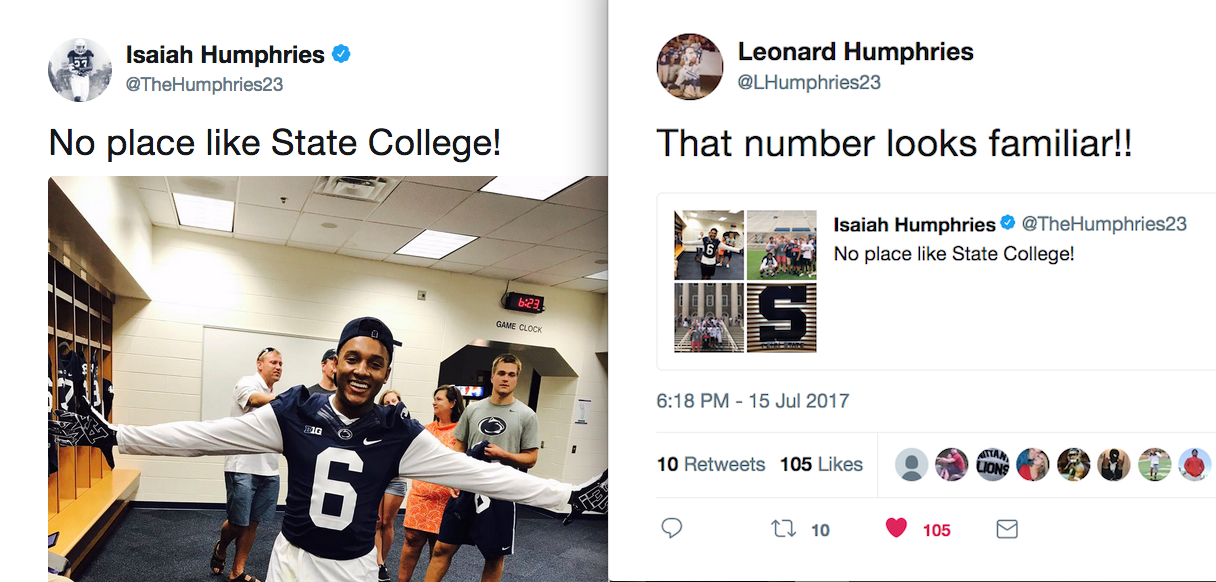View the 10 Retweets list
This screenshot has width=1216, height=582.
coord(710,464)
